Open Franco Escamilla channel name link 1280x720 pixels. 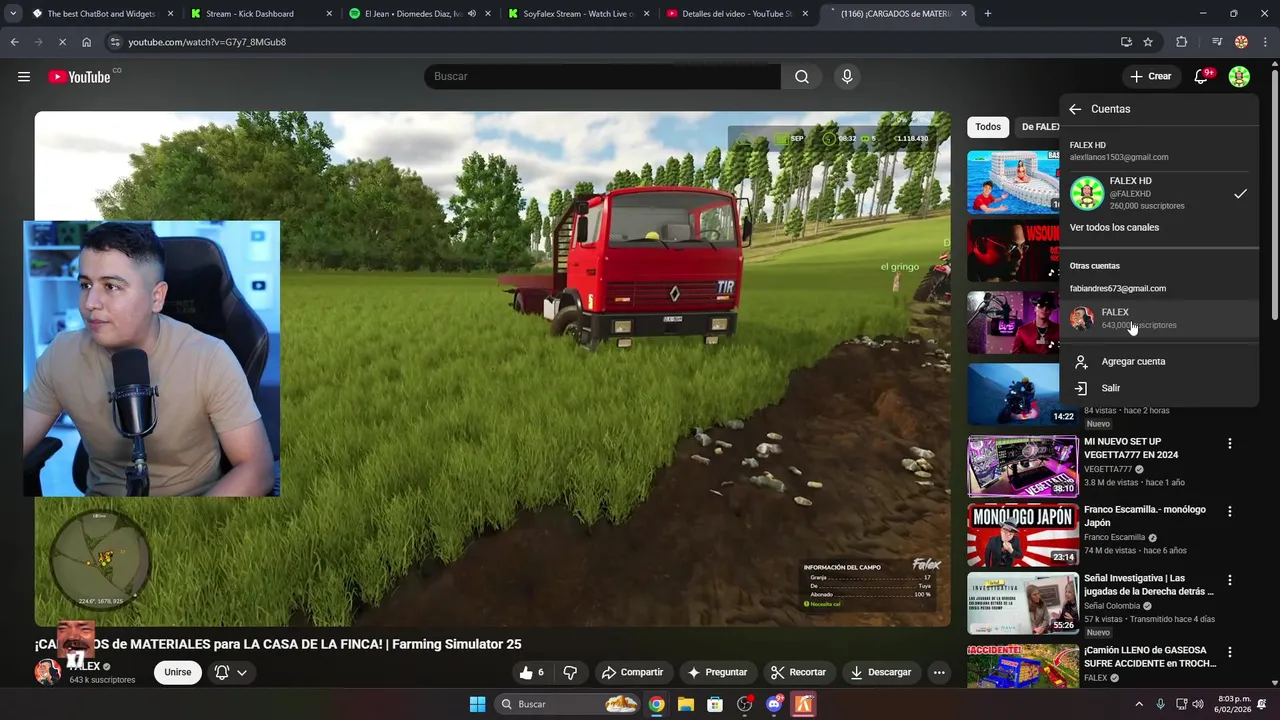[1115, 537]
